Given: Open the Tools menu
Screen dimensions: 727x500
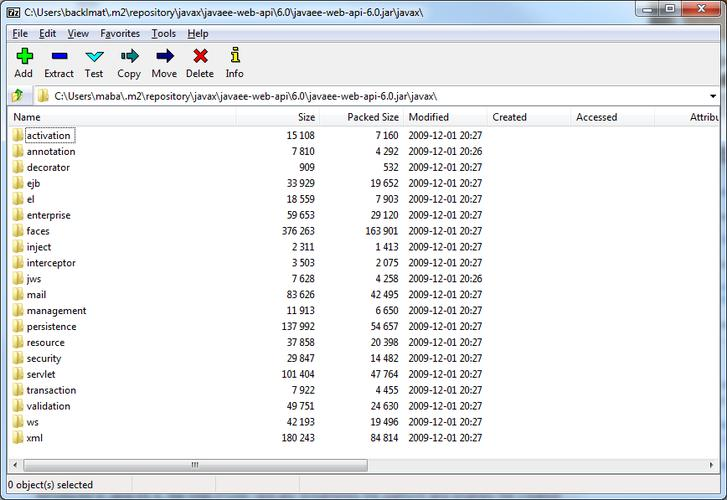Looking at the screenshot, I should [x=164, y=33].
